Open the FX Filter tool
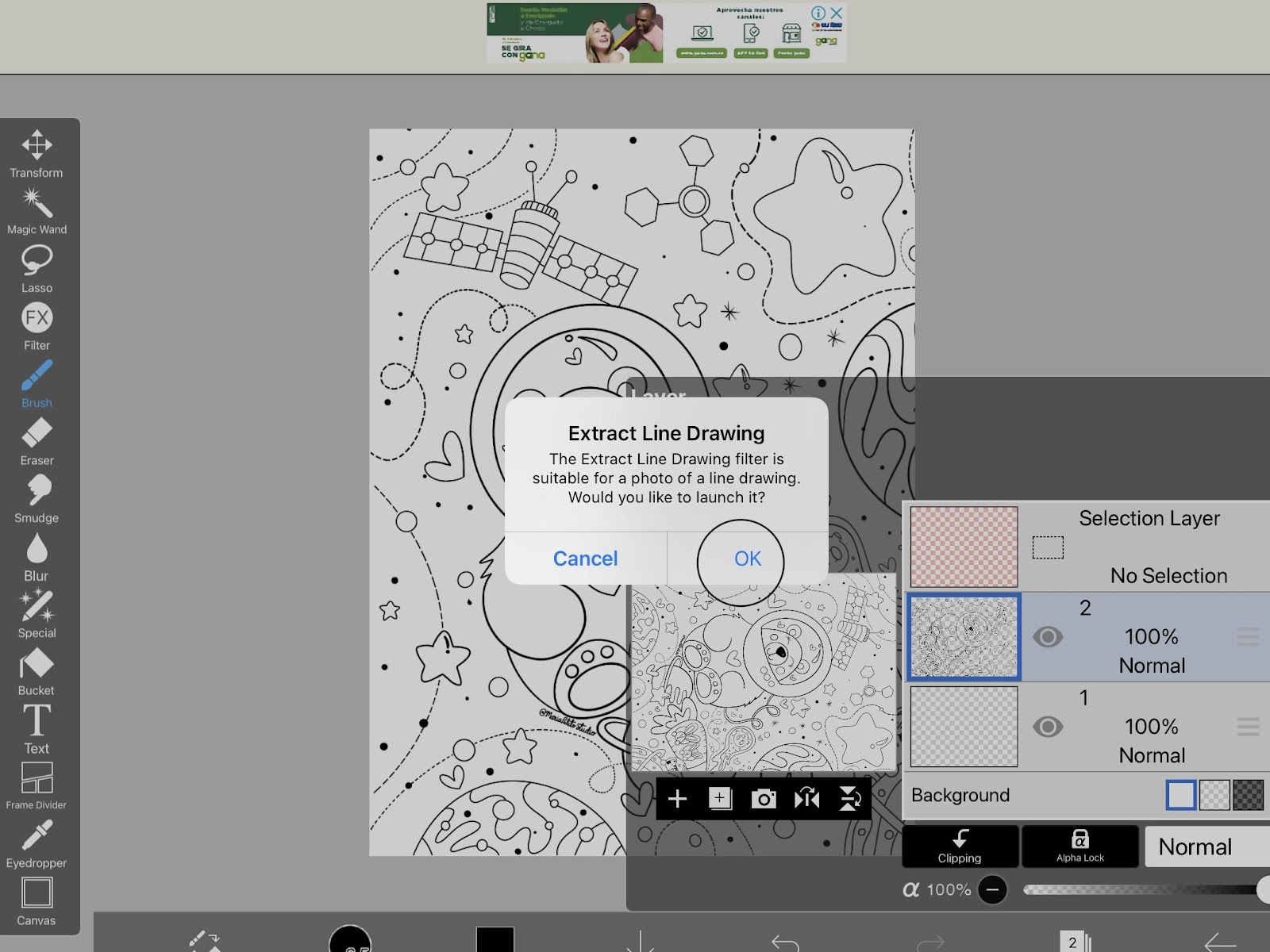Image resolution: width=1270 pixels, height=952 pixels. pyautogui.click(x=36, y=320)
